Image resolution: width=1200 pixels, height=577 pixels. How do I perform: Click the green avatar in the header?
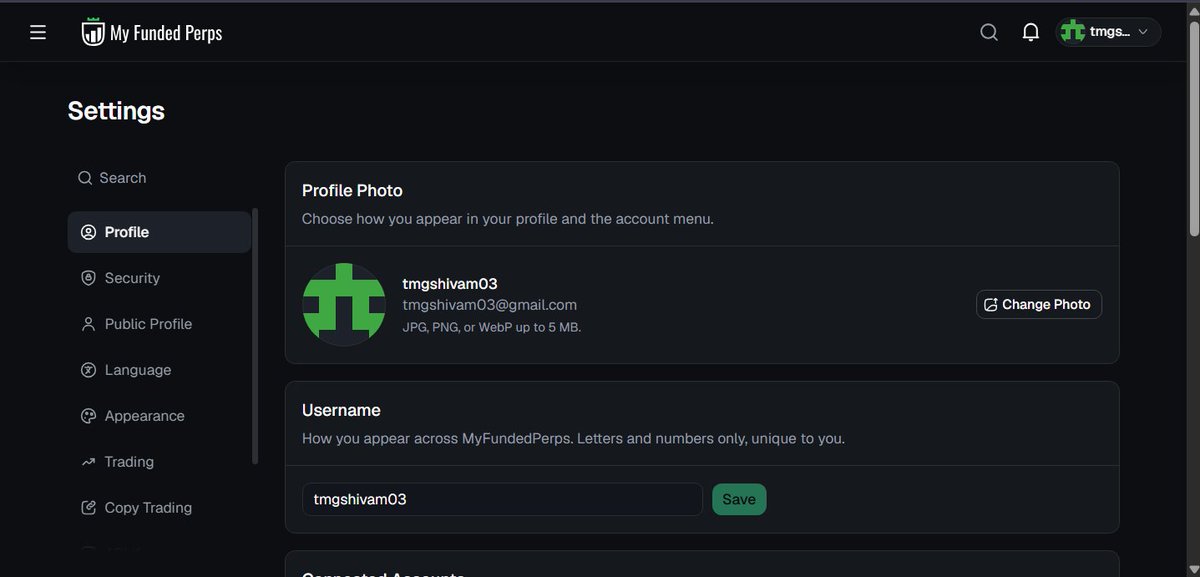tap(1073, 32)
